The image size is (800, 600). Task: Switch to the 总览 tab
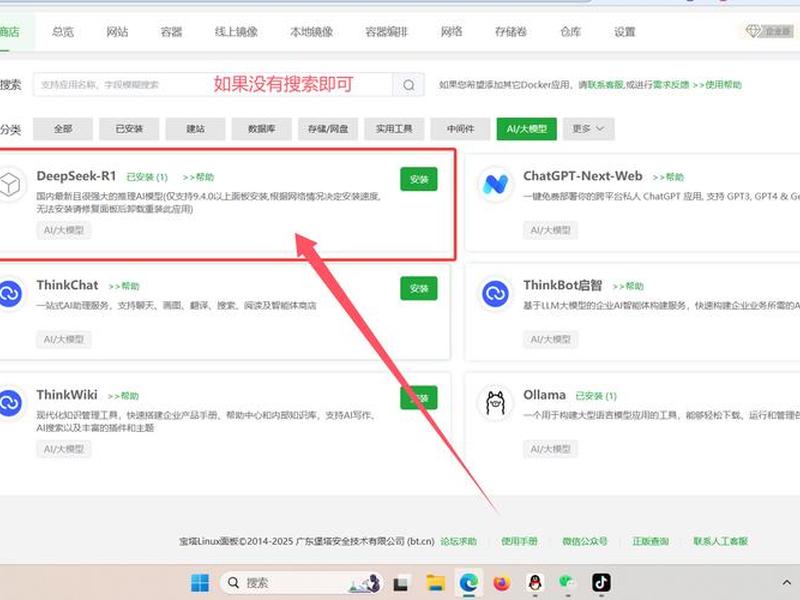tap(63, 32)
